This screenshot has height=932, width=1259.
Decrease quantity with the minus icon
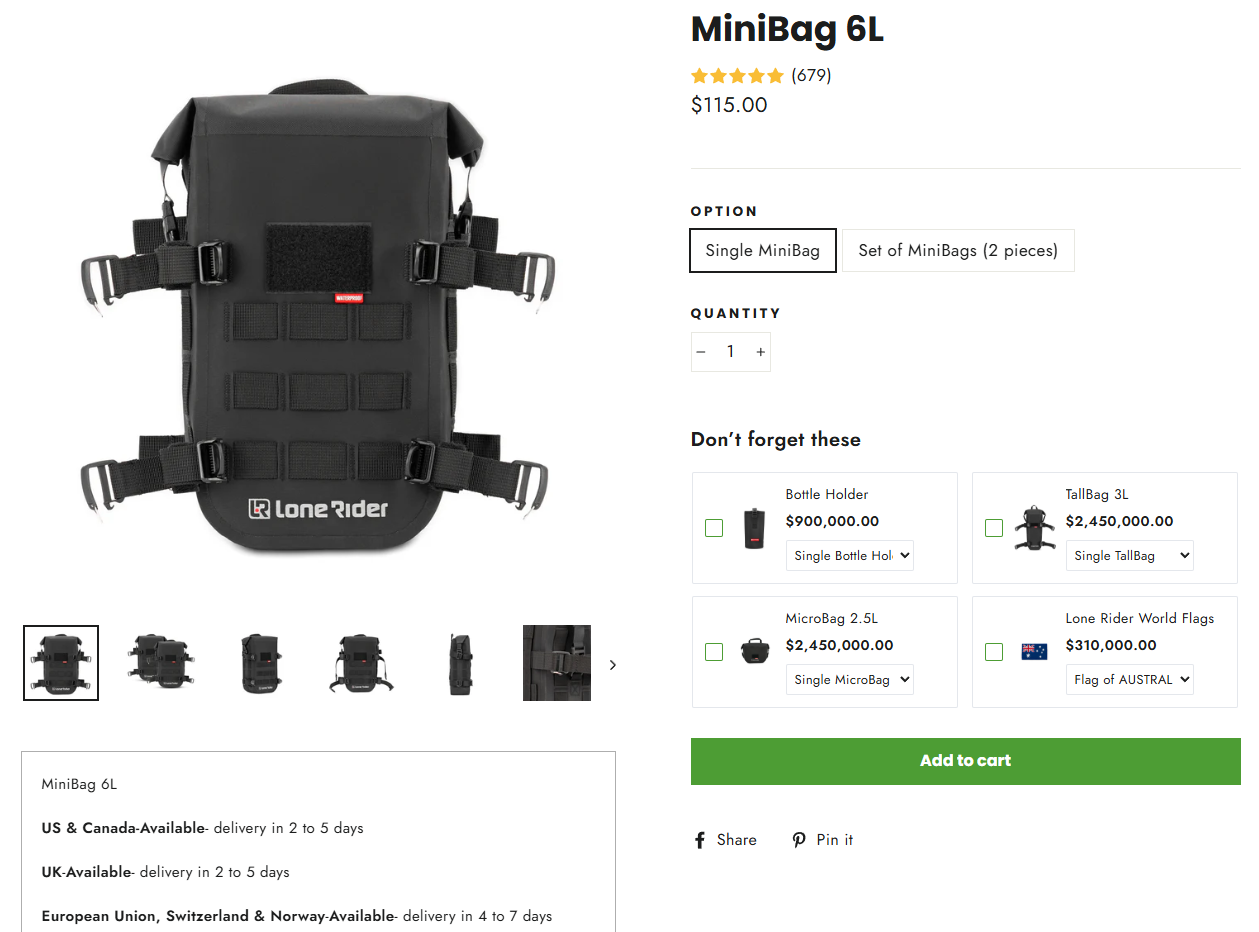[701, 352]
